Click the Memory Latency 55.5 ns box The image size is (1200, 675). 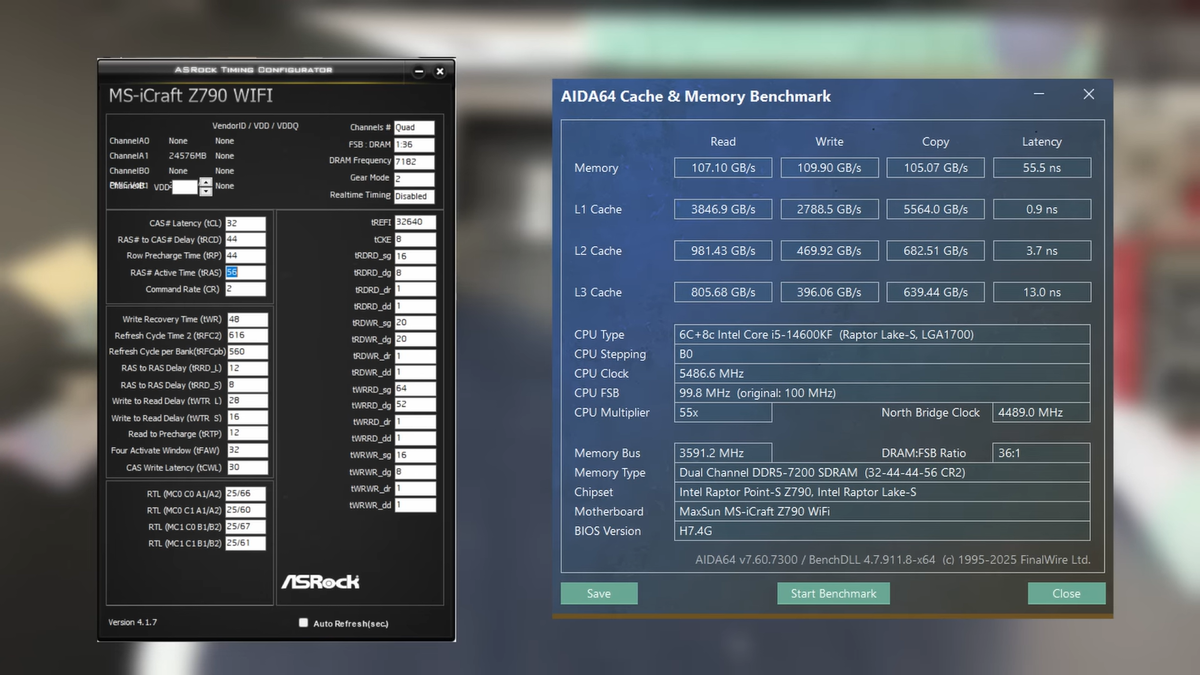point(1041,168)
